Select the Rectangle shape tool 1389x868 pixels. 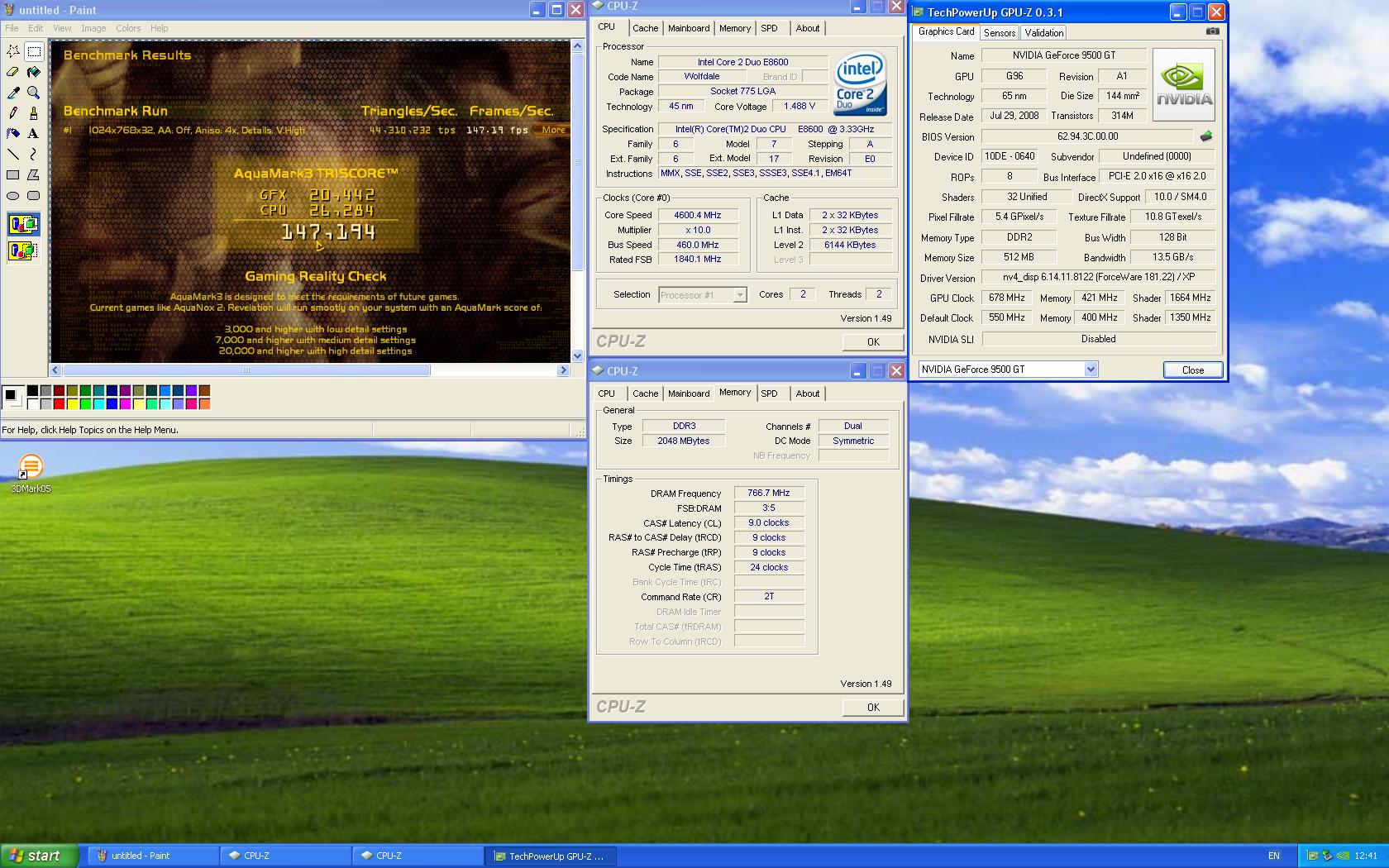[13, 175]
